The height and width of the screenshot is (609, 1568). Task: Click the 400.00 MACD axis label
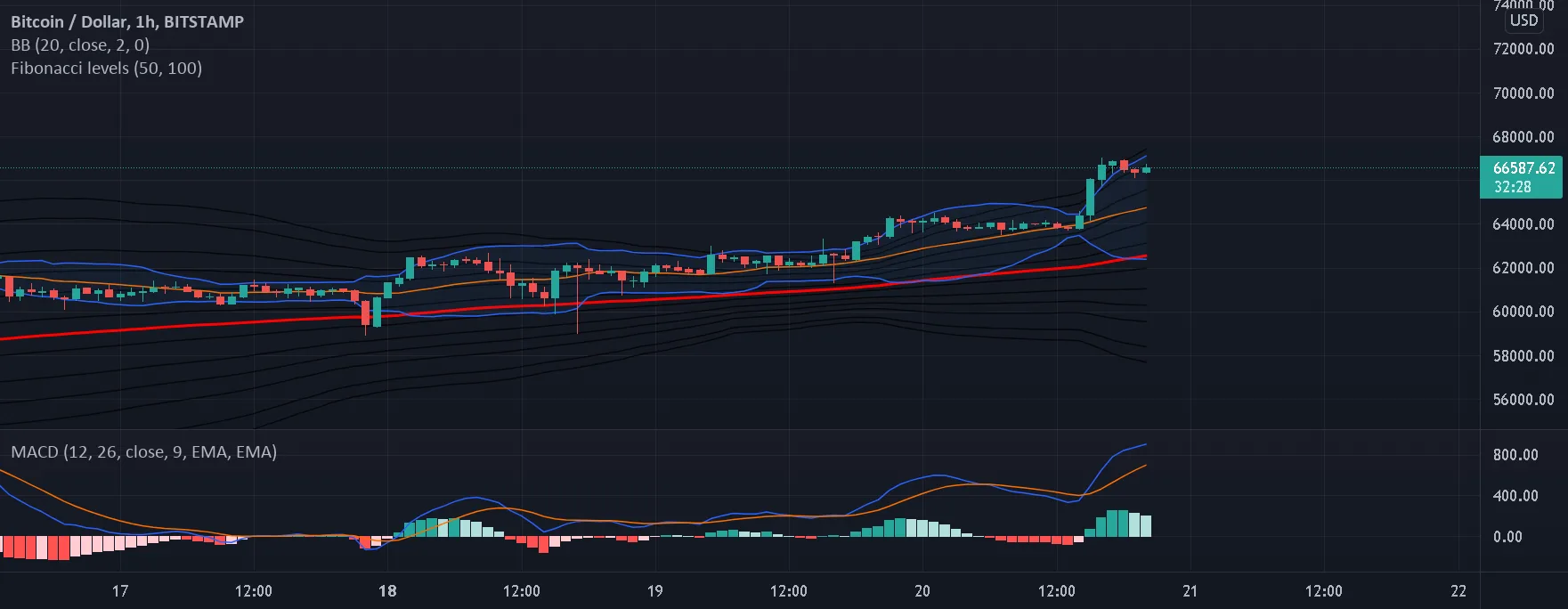click(x=1515, y=495)
